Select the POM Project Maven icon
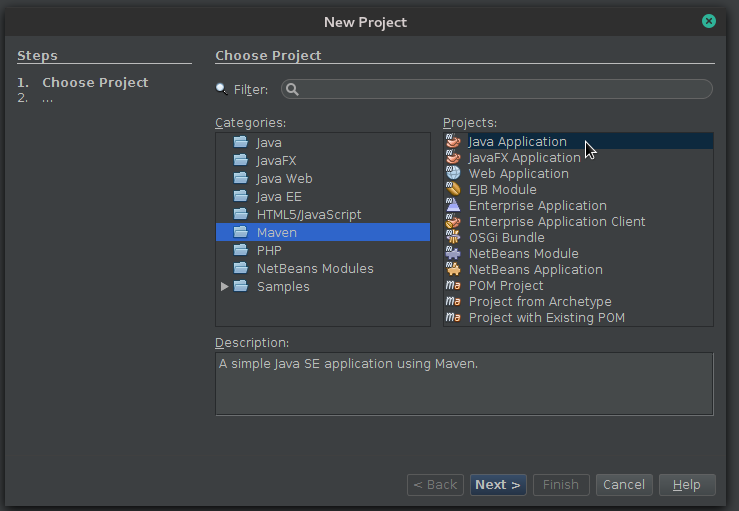The image size is (739, 511). (453, 286)
